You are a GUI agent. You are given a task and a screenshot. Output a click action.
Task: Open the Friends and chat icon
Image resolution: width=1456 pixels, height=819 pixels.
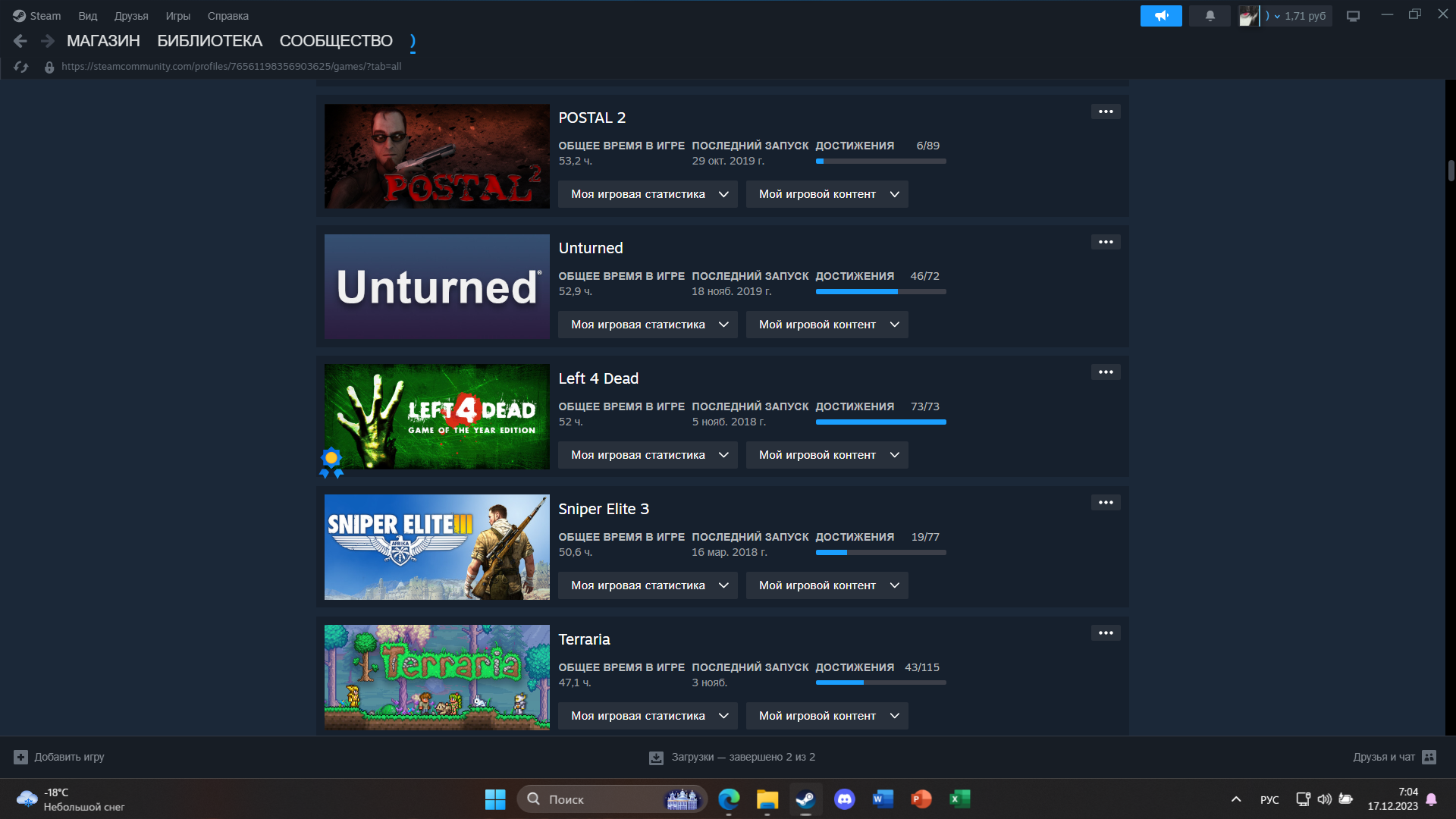[x=1429, y=757]
